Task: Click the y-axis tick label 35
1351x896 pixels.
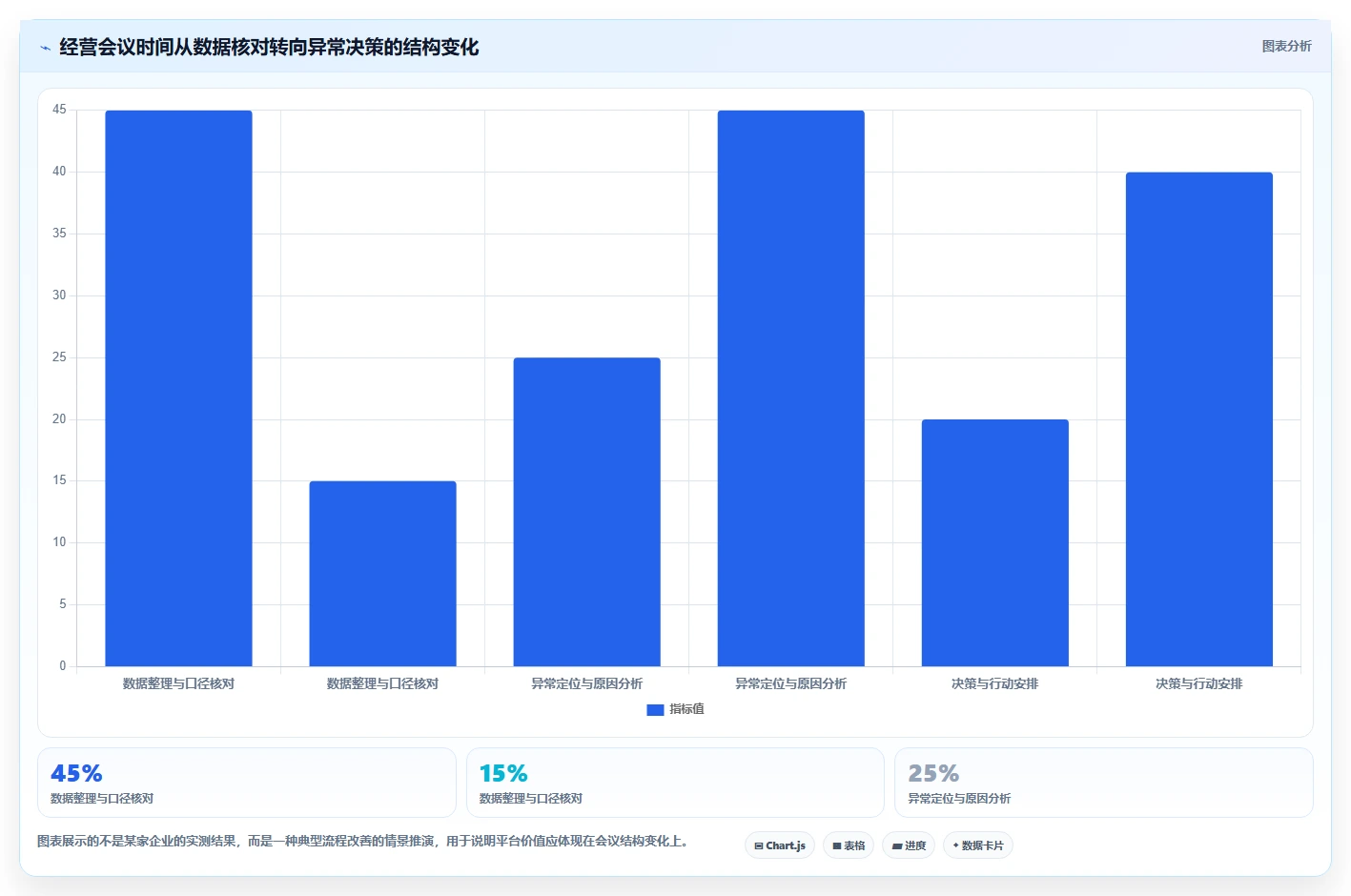Action: coord(59,234)
